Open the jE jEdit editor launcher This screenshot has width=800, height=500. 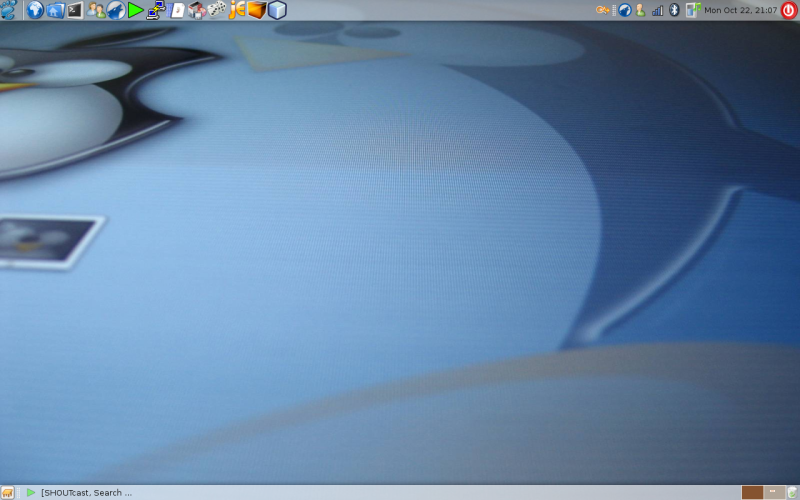237,10
